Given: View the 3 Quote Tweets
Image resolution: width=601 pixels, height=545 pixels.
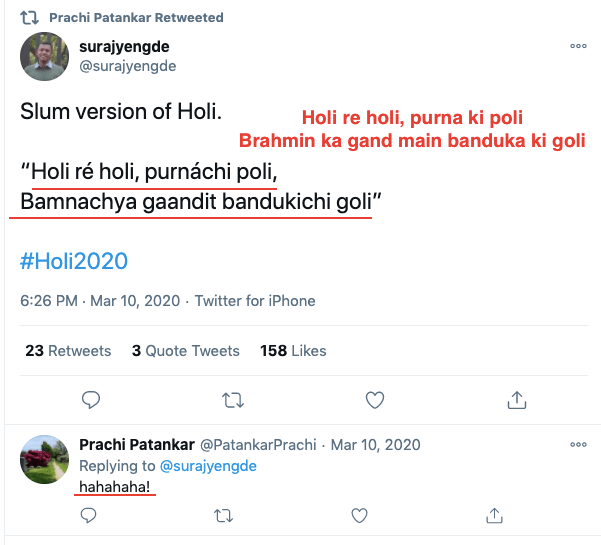Looking at the screenshot, I should point(185,351).
